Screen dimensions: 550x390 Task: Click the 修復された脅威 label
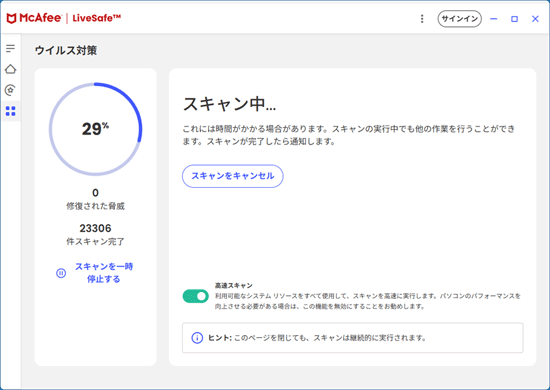[x=95, y=206]
